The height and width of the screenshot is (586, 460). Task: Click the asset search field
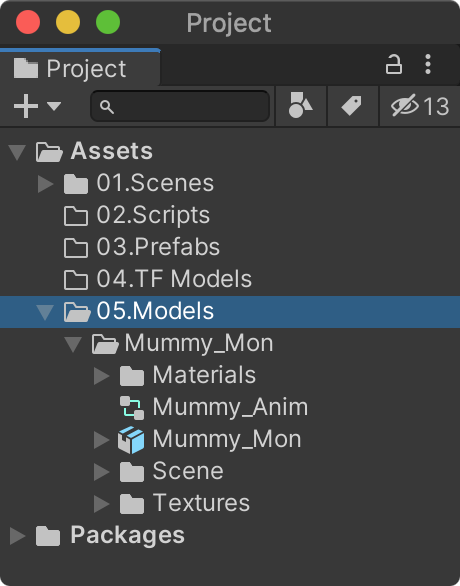point(180,106)
